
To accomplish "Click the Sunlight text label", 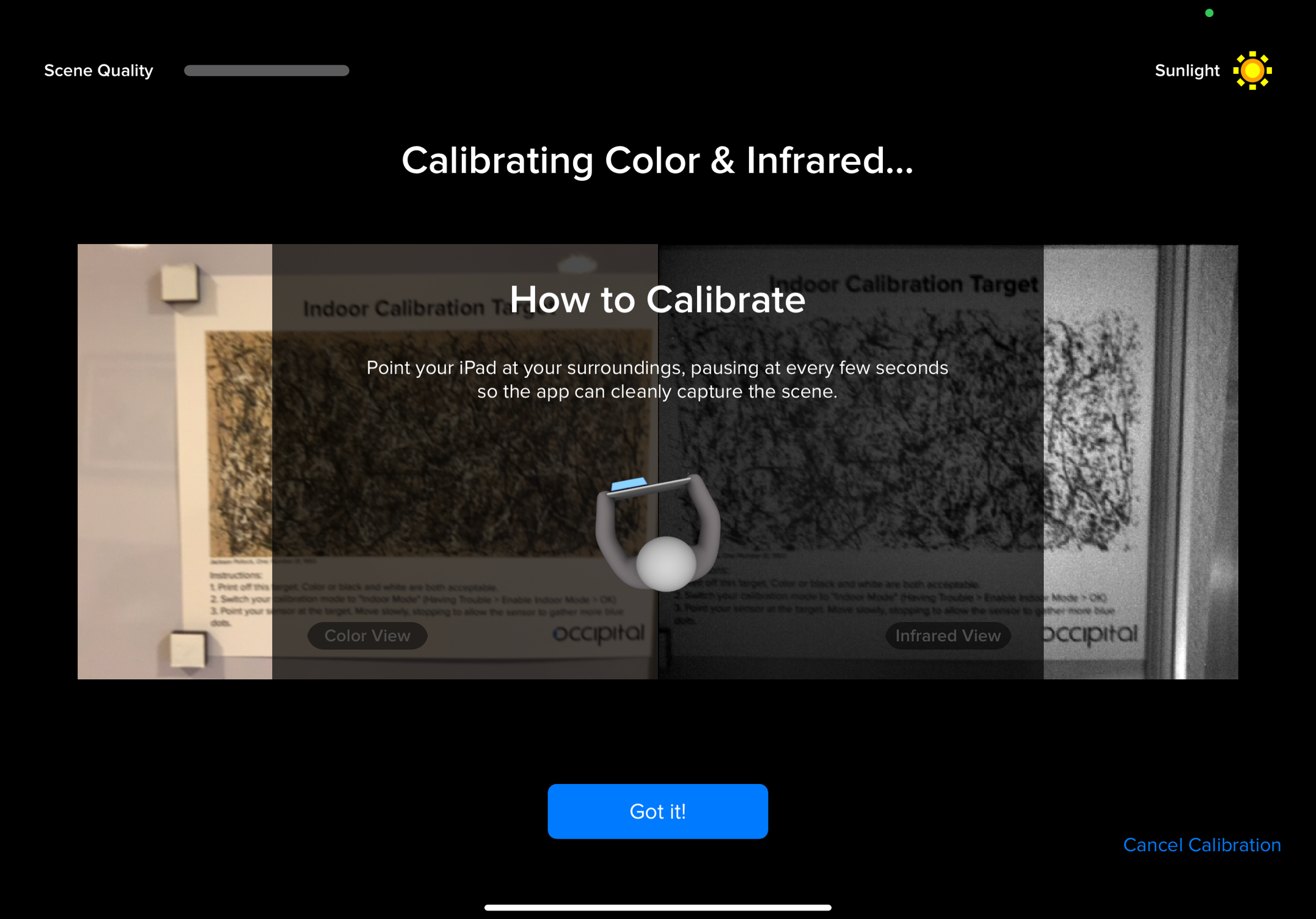I will [x=1186, y=71].
